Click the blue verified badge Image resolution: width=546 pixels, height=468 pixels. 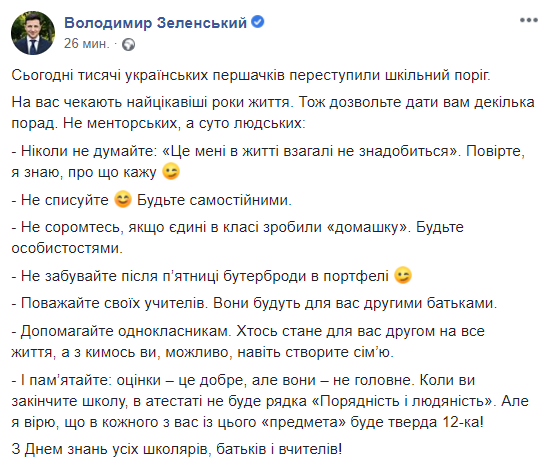[258, 22]
